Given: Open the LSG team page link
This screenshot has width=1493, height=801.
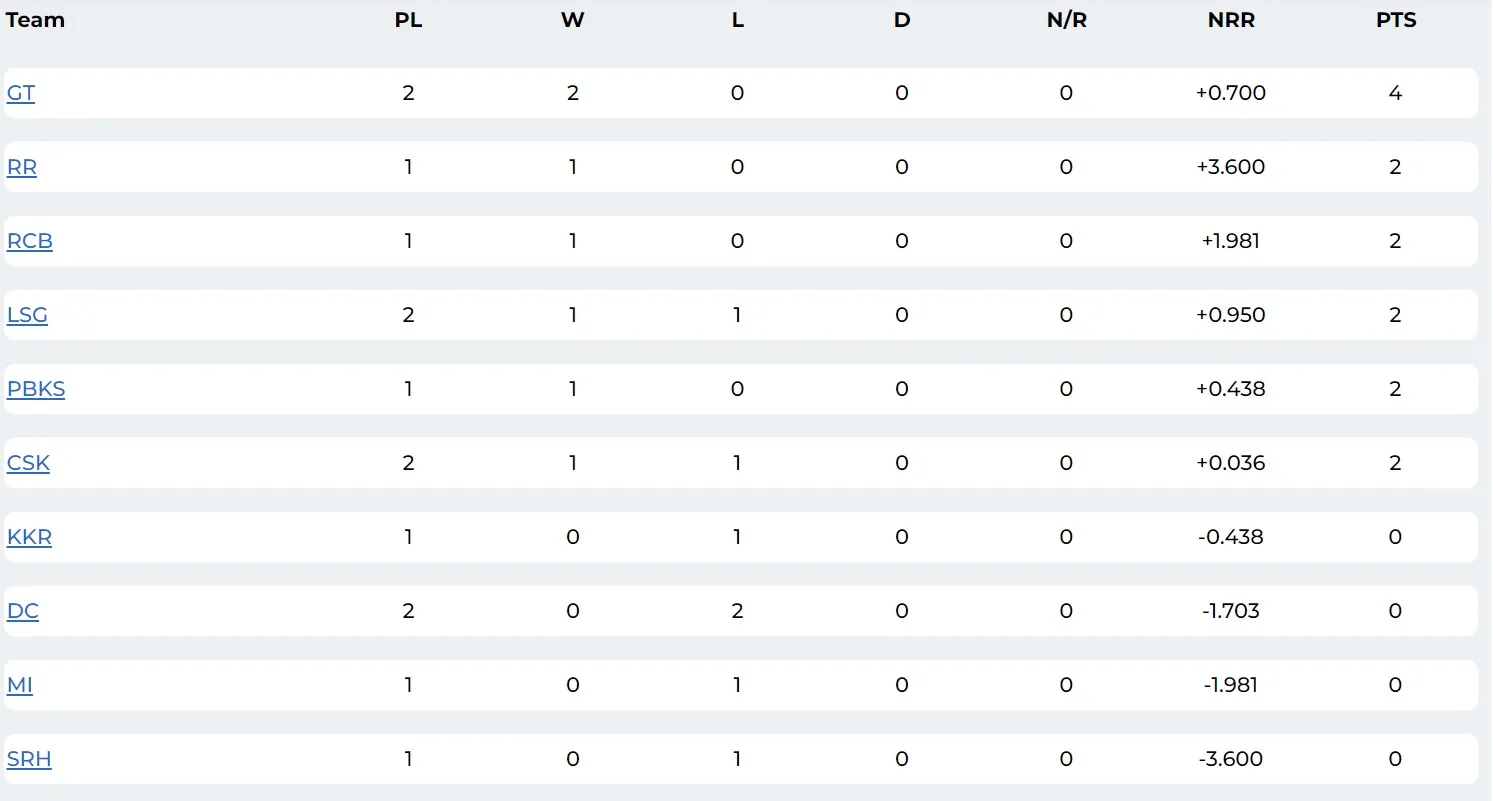Looking at the screenshot, I should click(27, 315).
